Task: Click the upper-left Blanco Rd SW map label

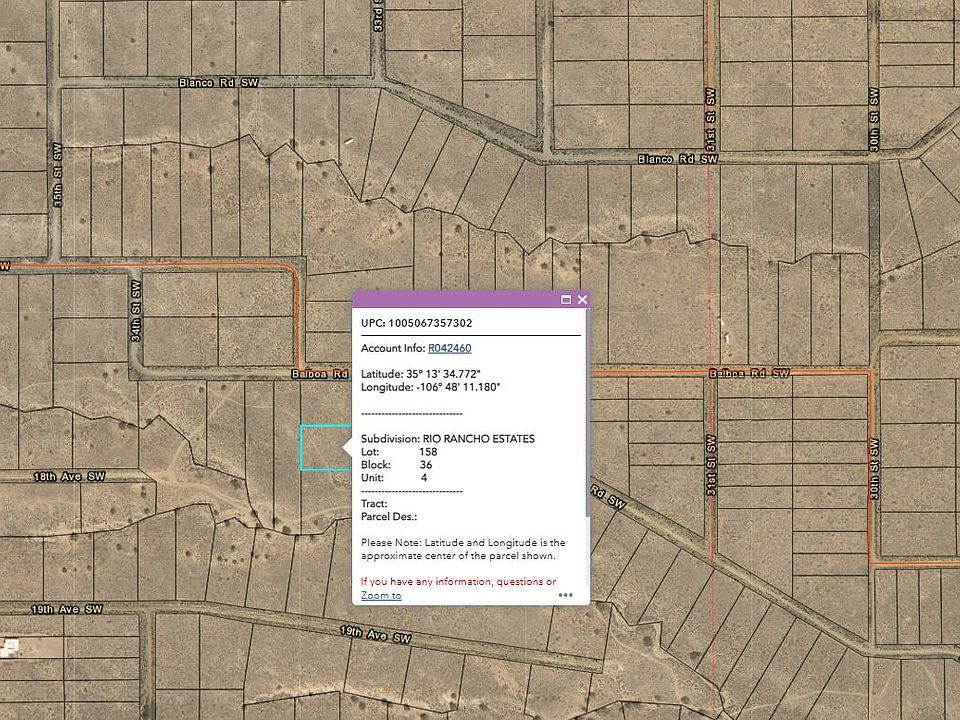Action: [x=219, y=83]
